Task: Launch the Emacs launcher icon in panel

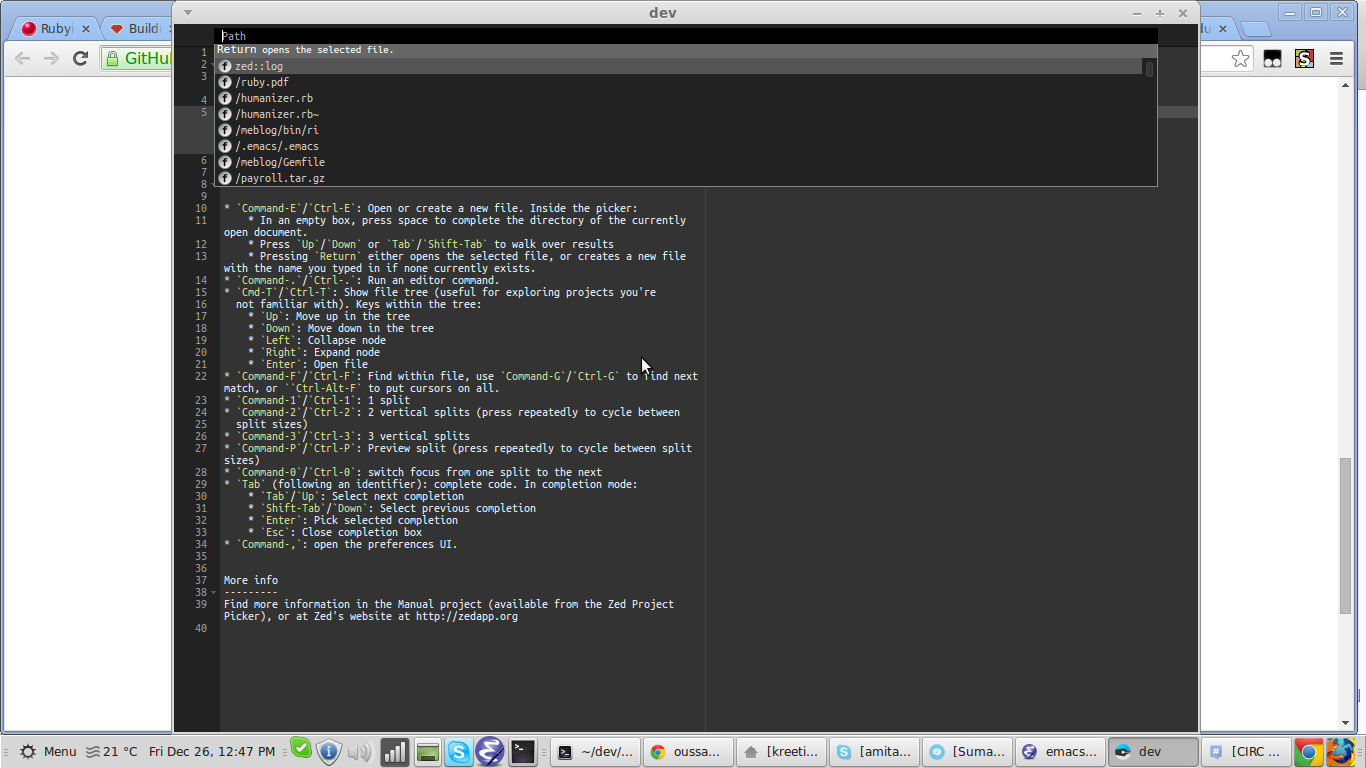Action: coord(490,752)
